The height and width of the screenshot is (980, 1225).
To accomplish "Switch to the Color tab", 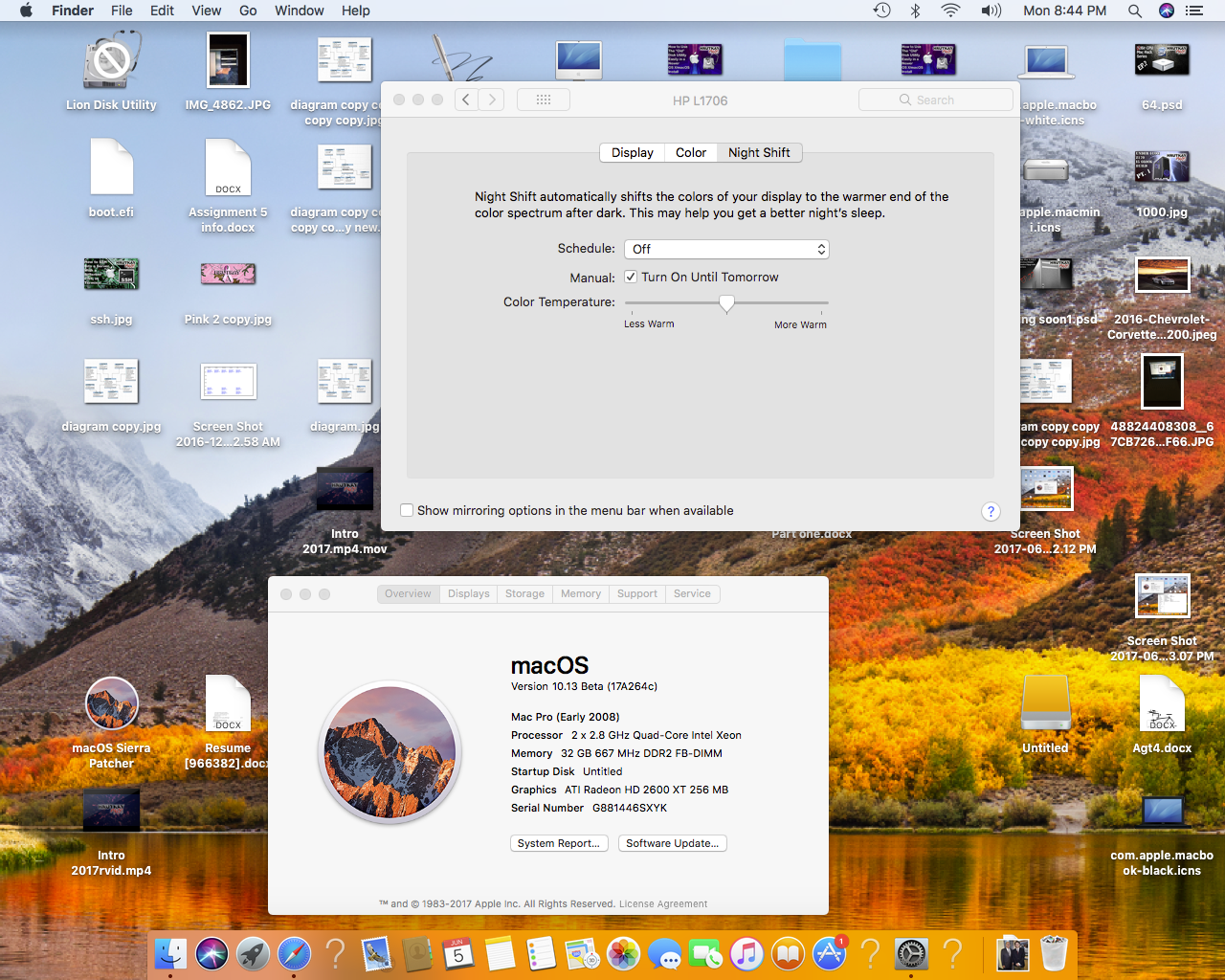I will 691,152.
